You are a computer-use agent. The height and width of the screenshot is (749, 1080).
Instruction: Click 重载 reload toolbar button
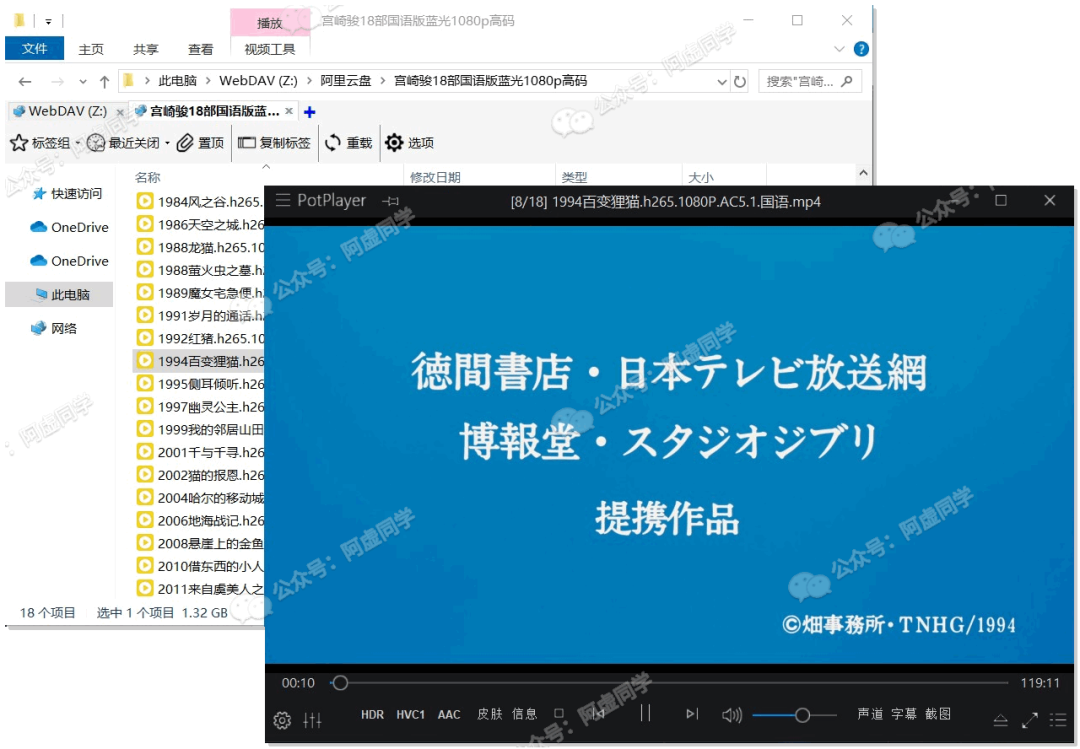349,143
